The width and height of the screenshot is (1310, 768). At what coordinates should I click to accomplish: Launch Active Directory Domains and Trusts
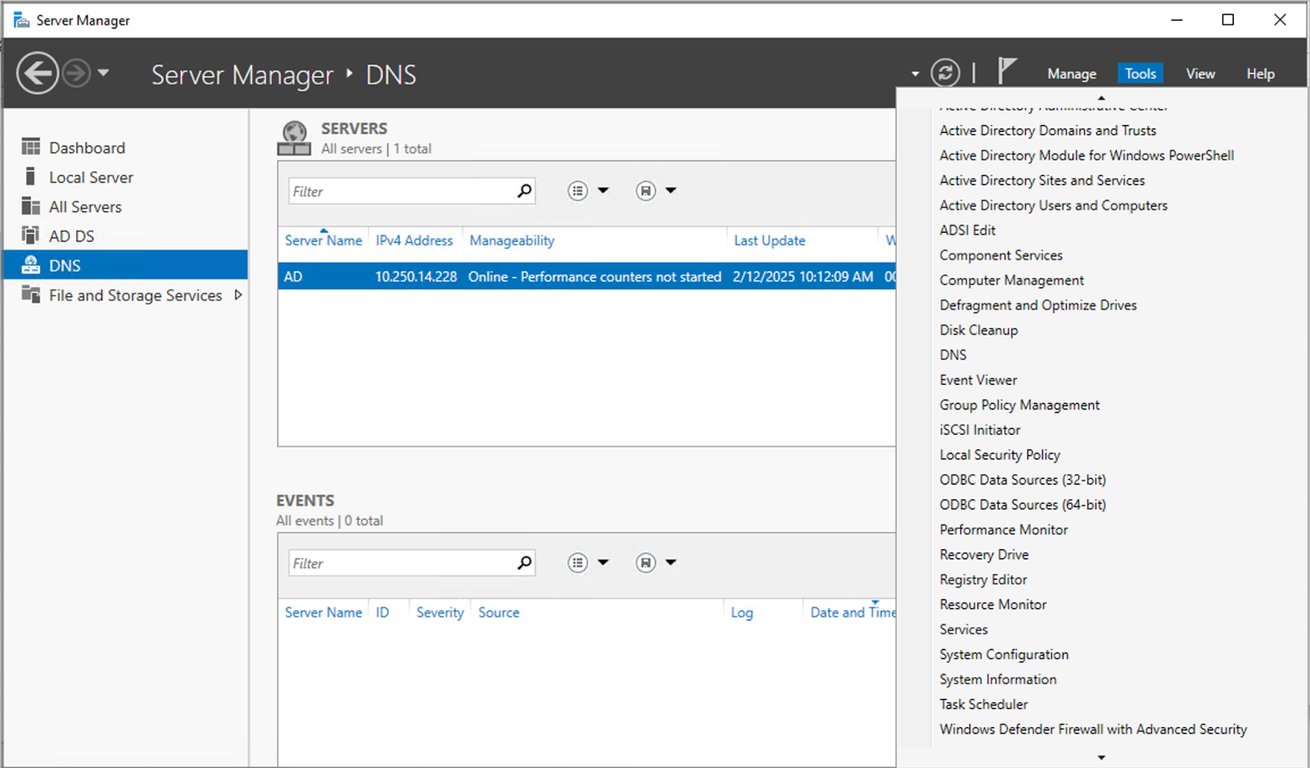point(1048,130)
